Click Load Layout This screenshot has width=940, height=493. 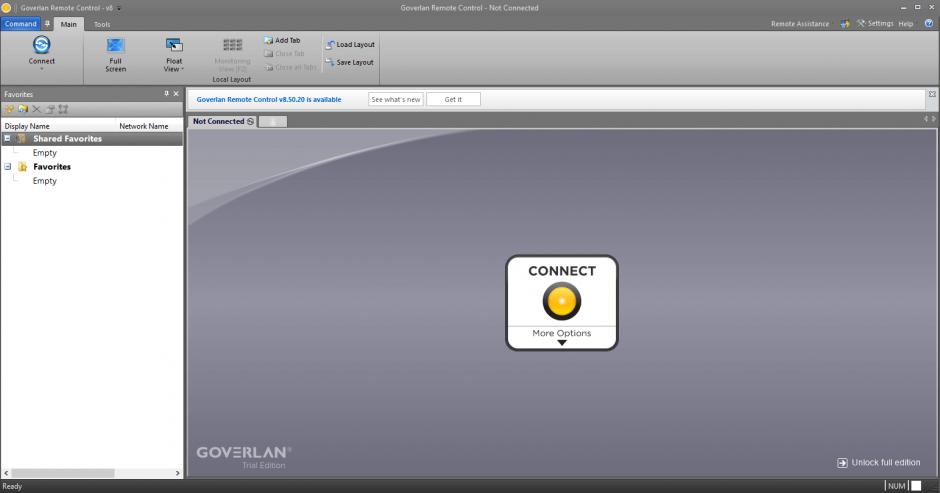(x=350, y=44)
